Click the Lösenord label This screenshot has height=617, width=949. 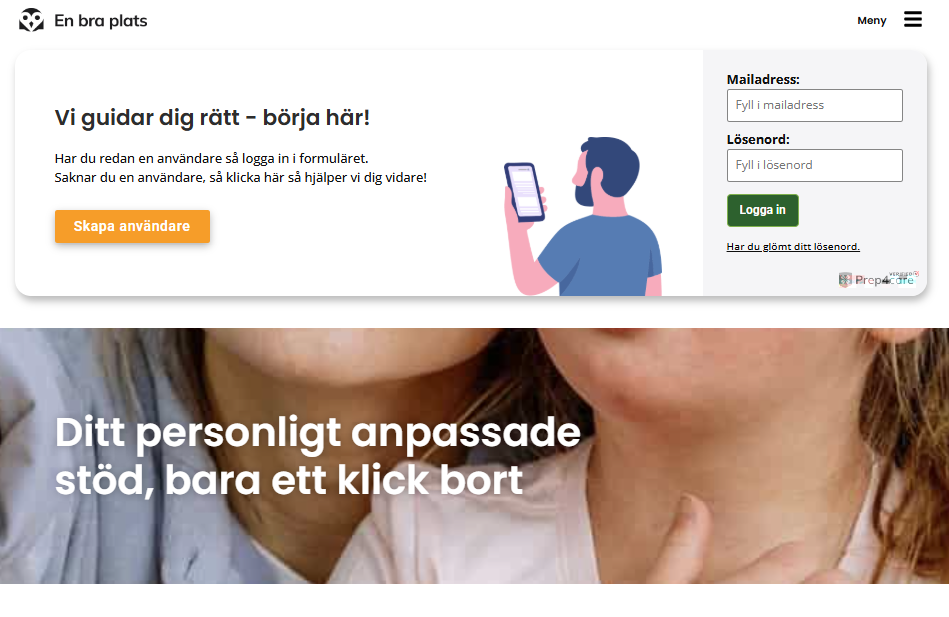point(758,139)
